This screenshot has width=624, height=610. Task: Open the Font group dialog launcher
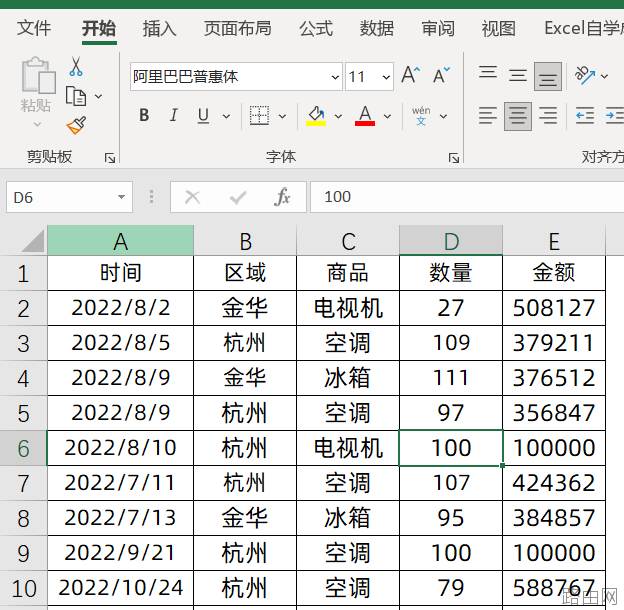coord(454,158)
